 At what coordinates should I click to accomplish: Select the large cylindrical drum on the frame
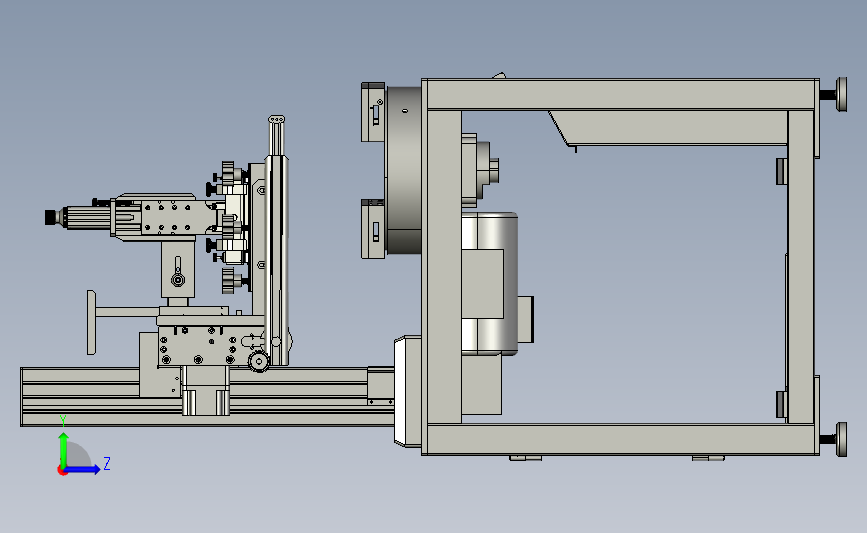pyautogui.click(x=404, y=170)
